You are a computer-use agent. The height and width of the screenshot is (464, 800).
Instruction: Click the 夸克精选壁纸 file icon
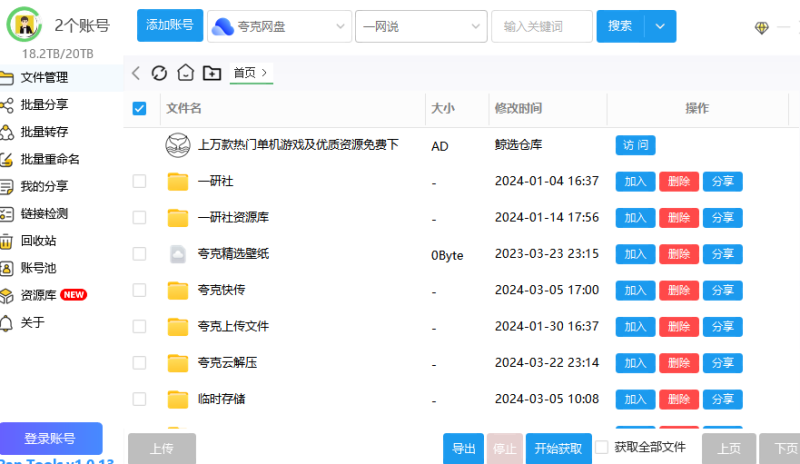178,254
